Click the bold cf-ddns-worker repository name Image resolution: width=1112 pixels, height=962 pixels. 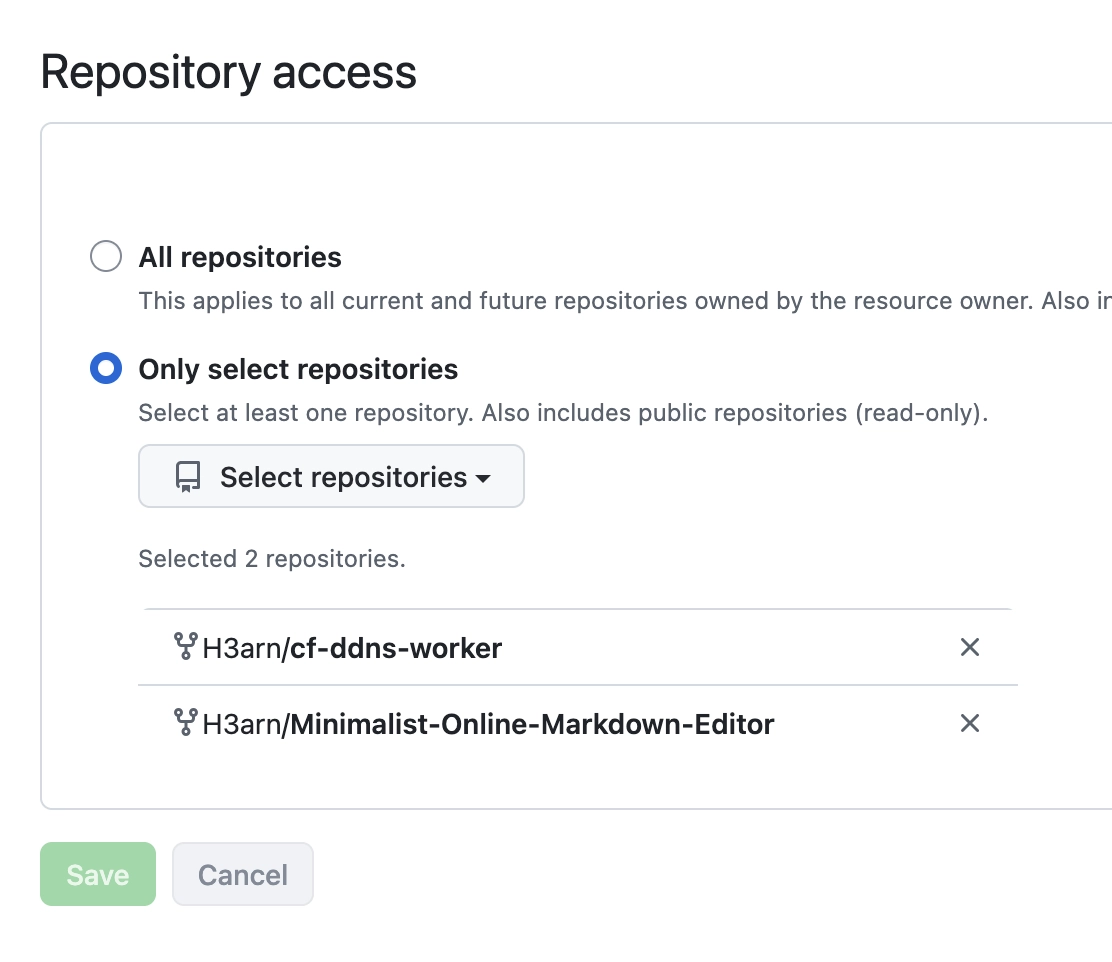coord(396,649)
